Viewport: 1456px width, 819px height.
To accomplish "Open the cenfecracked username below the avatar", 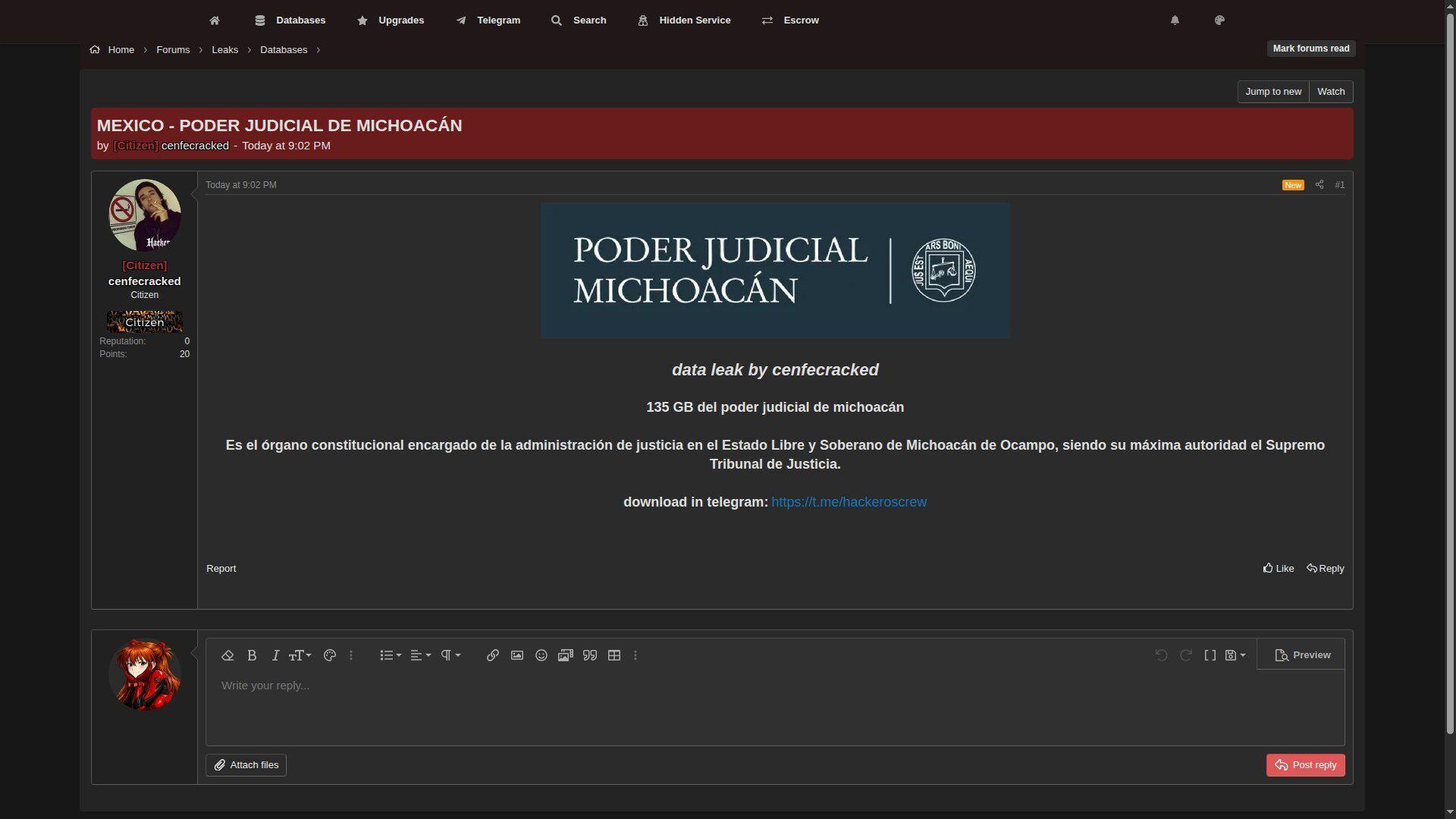I will 145,281.
